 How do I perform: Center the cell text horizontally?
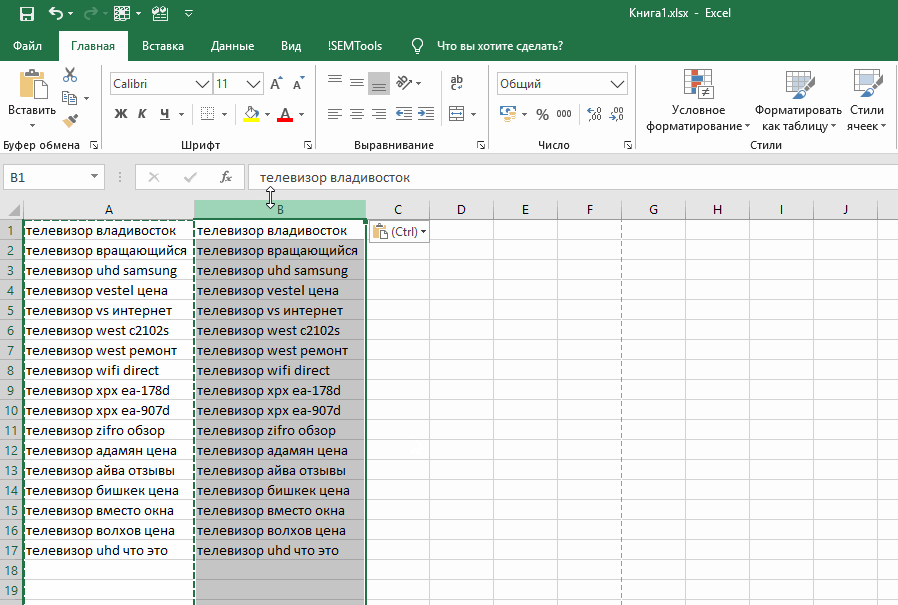357,113
